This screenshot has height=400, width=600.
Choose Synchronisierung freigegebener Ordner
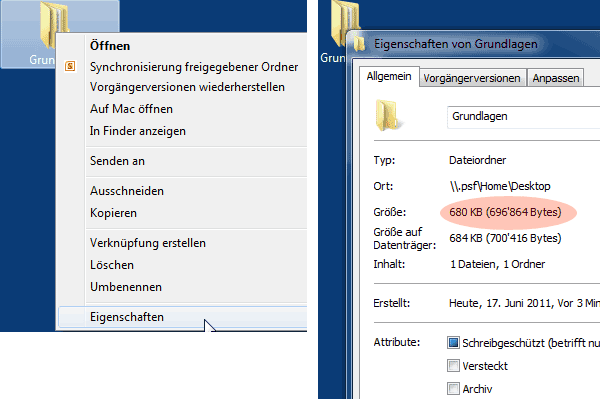pos(180,67)
